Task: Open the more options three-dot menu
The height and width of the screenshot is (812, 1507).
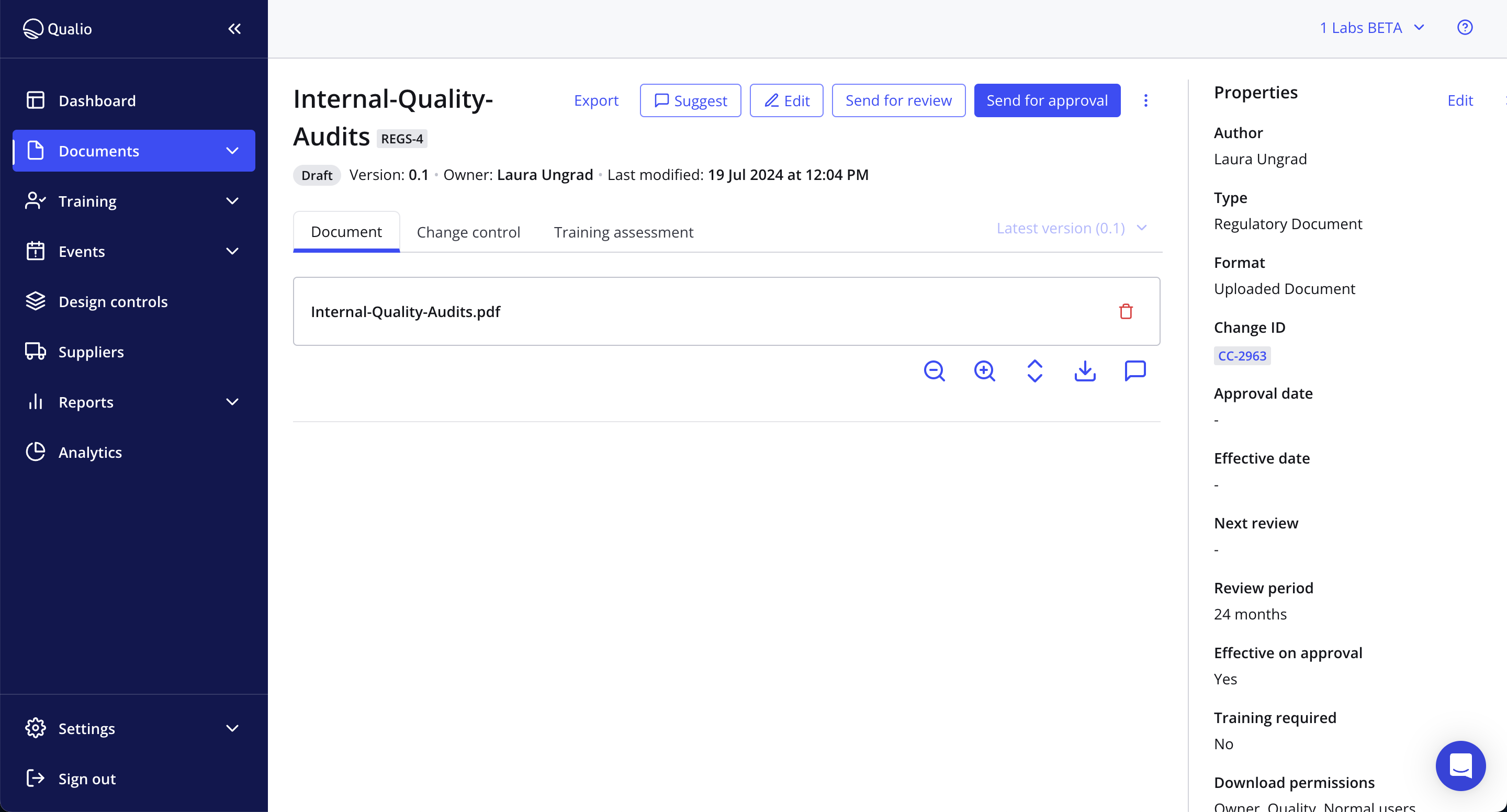Action: point(1145,100)
